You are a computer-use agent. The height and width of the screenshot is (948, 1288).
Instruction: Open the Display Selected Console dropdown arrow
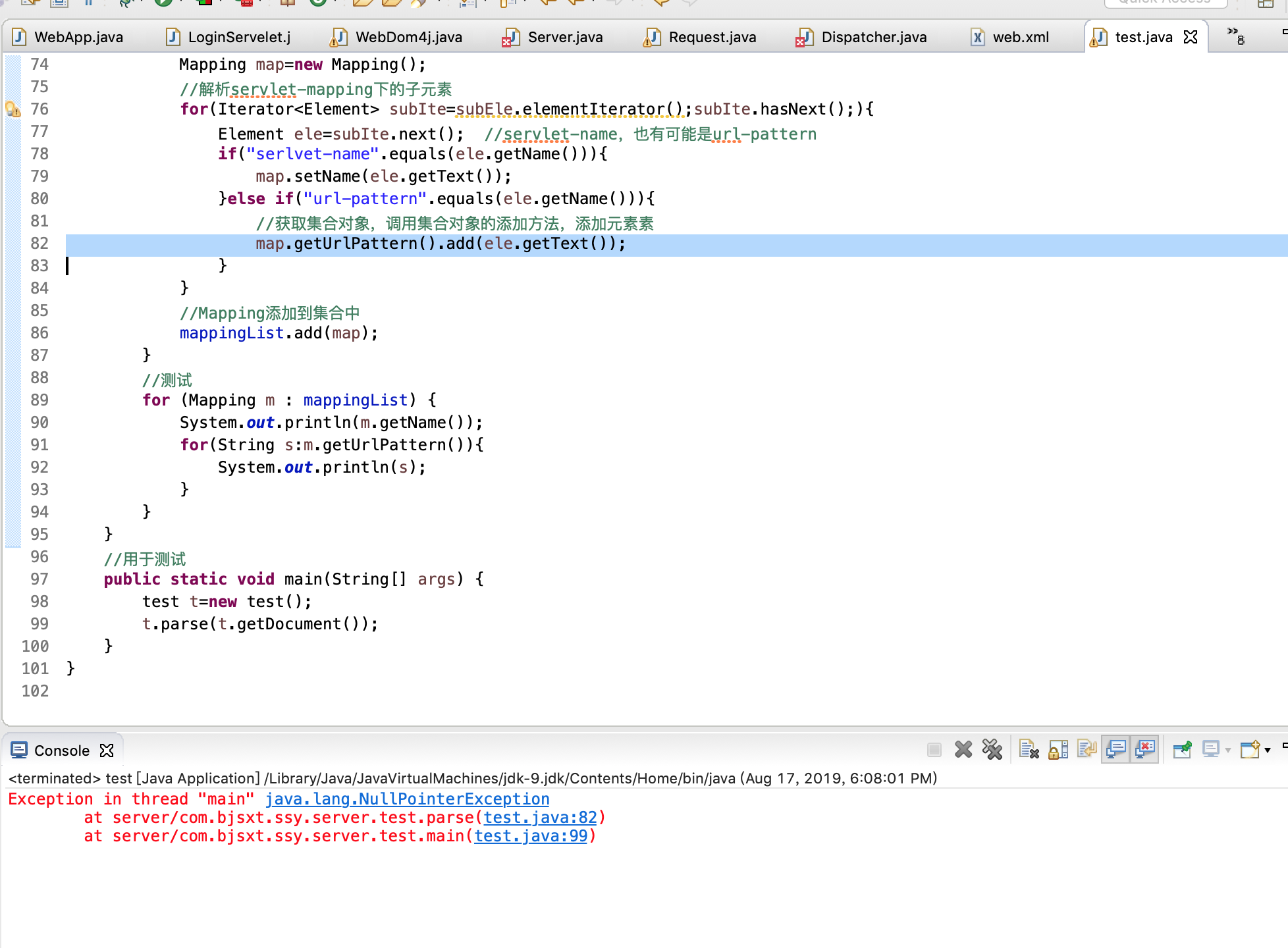(x=1228, y=750)
